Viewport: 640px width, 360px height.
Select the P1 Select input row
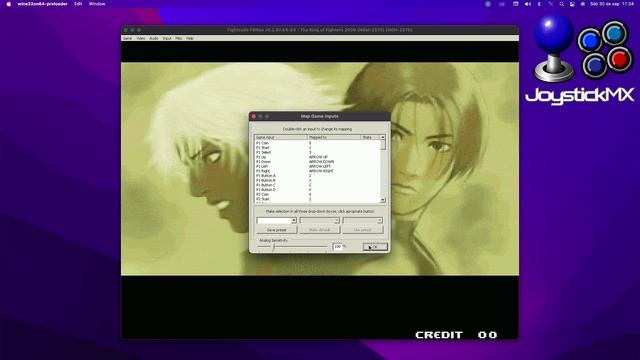(x=317, y=152)
